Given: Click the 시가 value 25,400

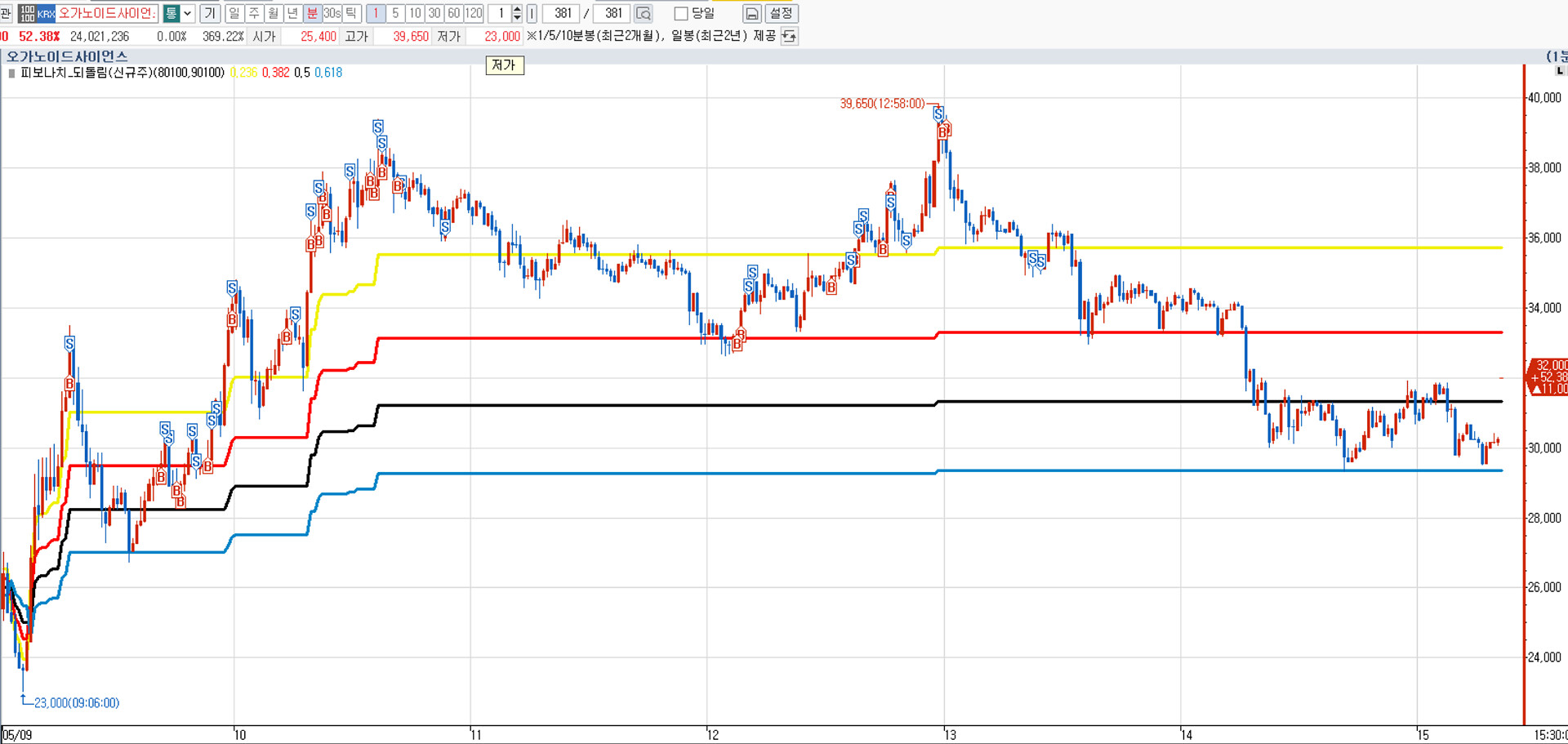Looking at the screenshot, I should [x=318, y=36].
